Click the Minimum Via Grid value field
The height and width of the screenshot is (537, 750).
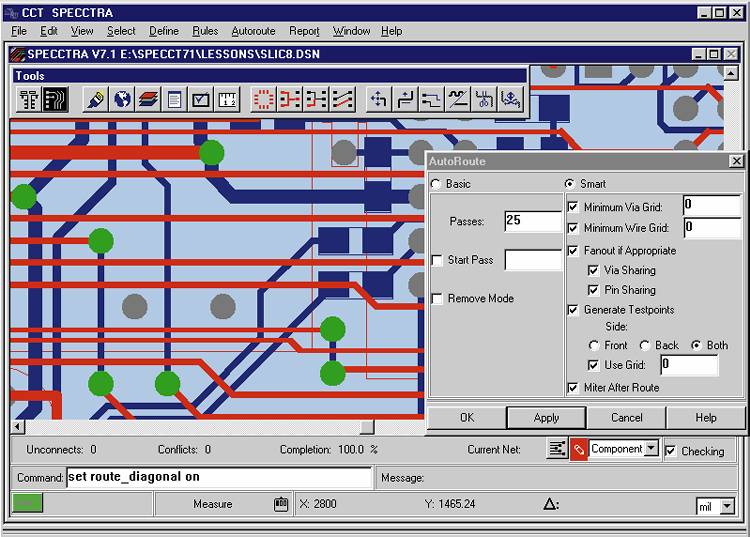click(712, 205)
